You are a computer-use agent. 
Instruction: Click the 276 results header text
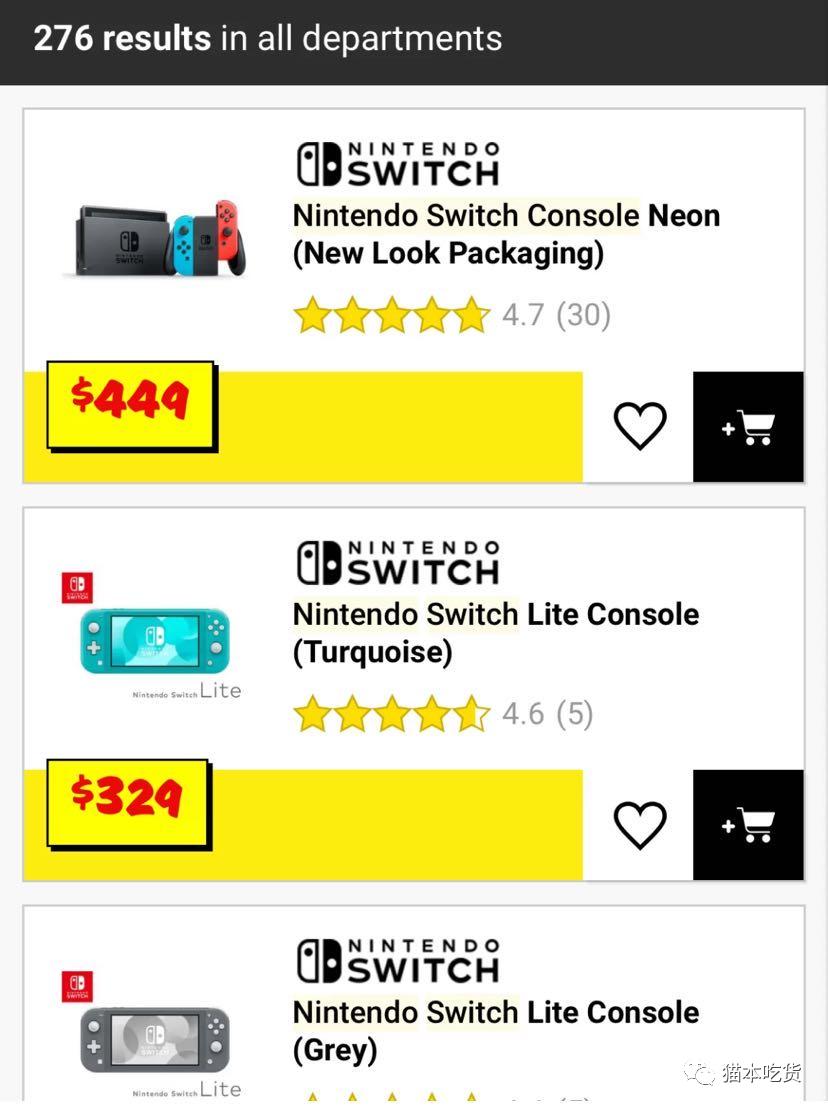tap(122, 38)
